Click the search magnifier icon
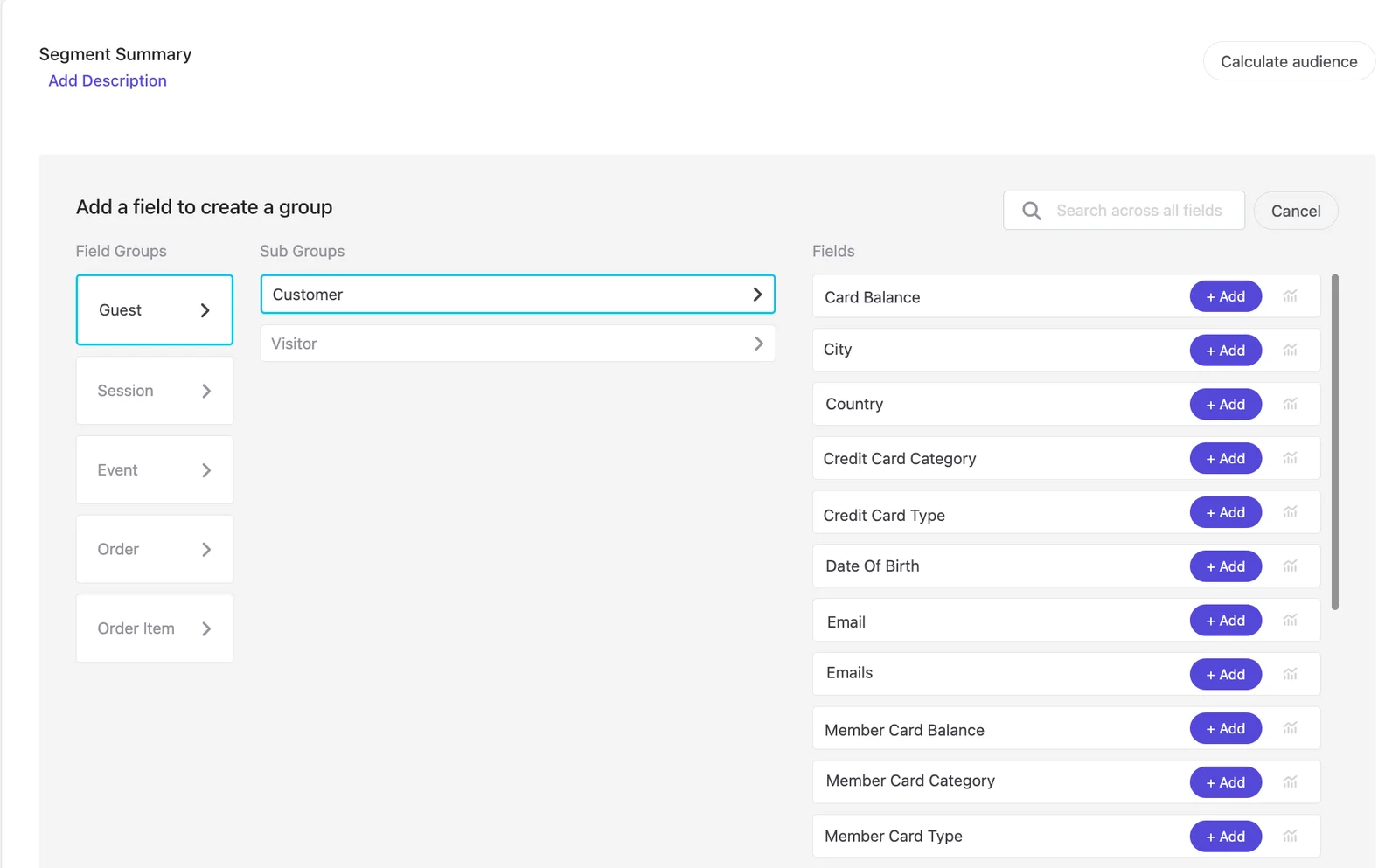The height and width of the screenshot is (868, 1399). pos(1032,211)
